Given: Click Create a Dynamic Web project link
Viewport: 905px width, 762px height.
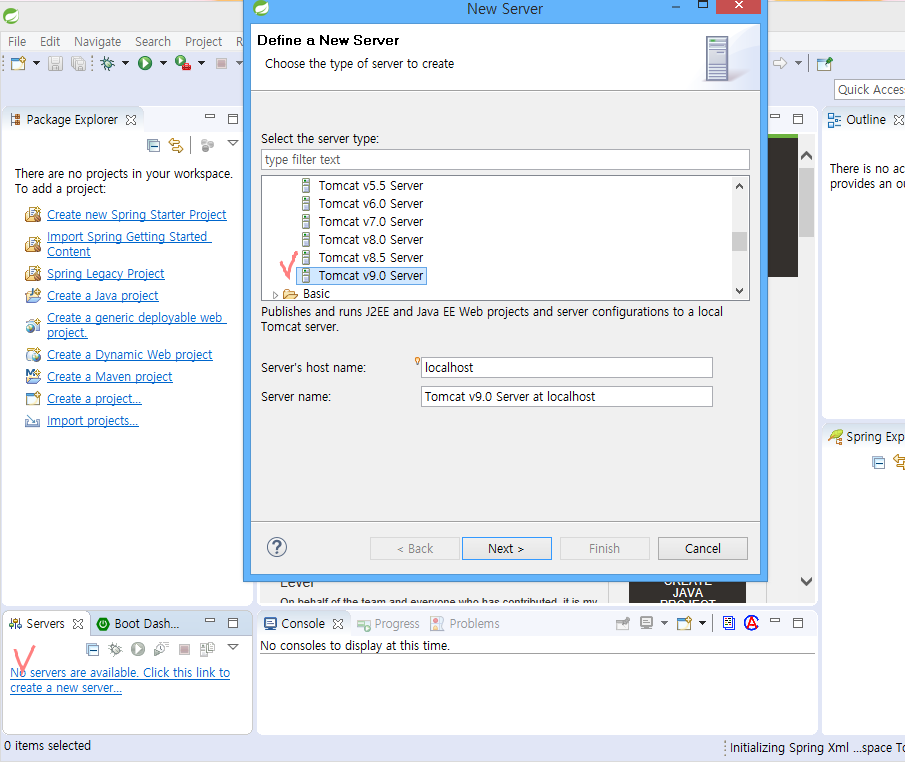Looking at the screenshot, I should click(130, 354).
